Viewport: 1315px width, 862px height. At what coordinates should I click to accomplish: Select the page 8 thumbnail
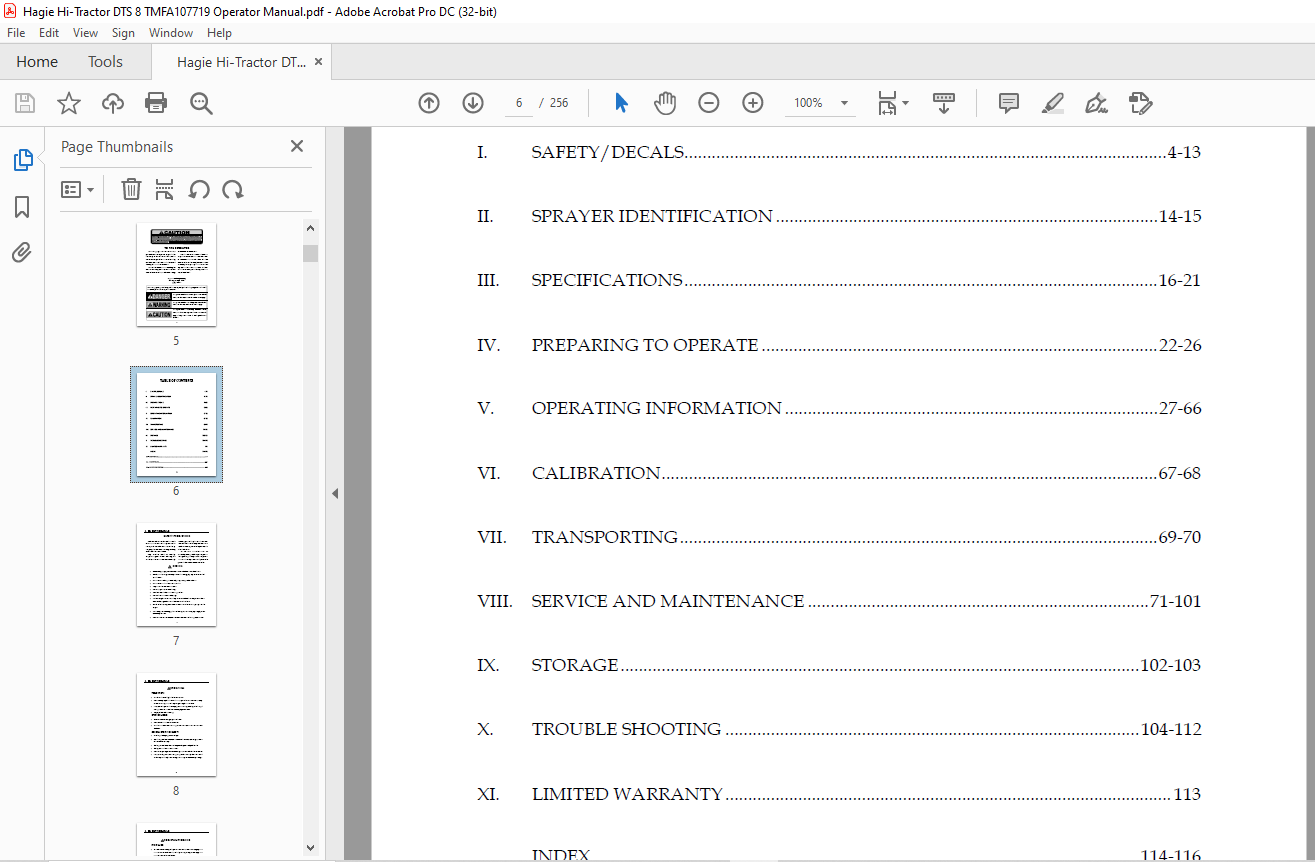click(176, 725)
